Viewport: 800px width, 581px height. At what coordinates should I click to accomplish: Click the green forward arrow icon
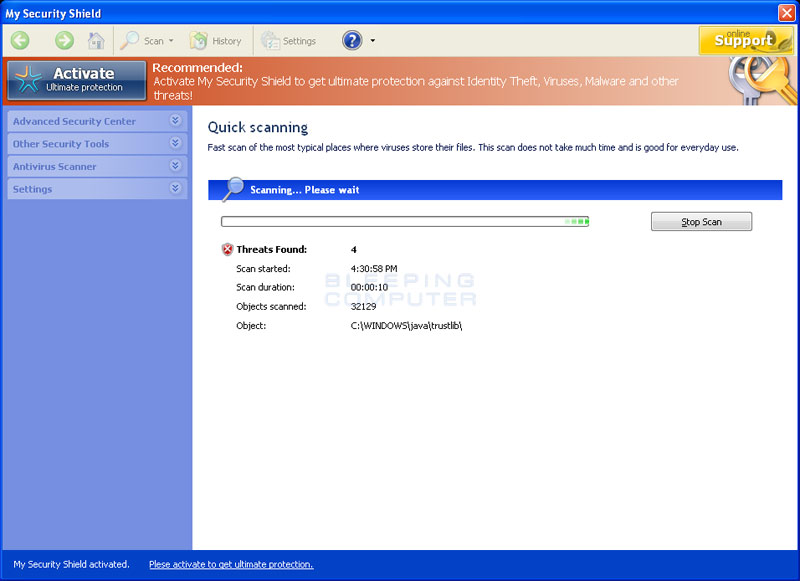[x=63, y=40]
